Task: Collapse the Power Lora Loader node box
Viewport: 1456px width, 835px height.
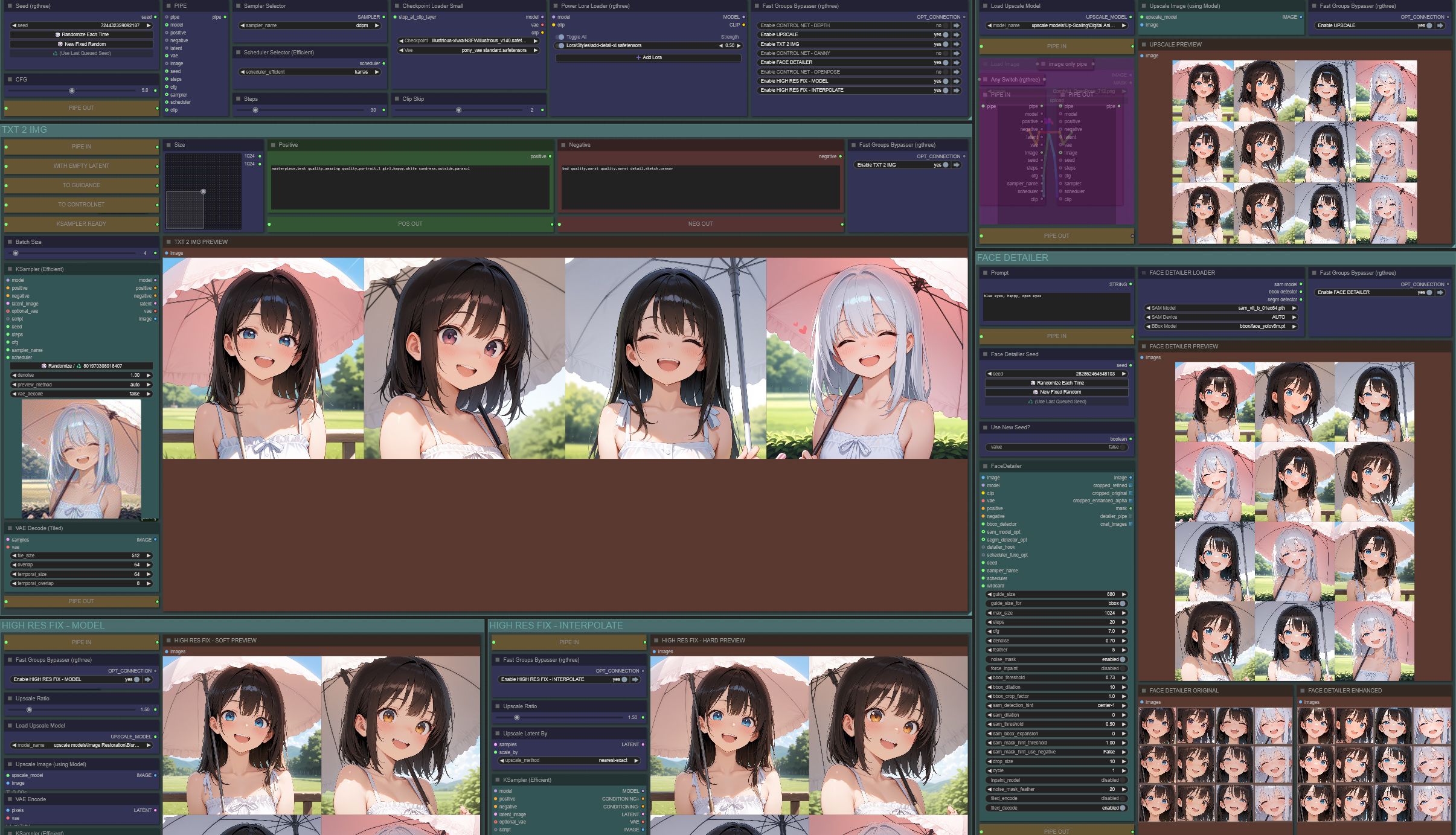Action: 556,6
